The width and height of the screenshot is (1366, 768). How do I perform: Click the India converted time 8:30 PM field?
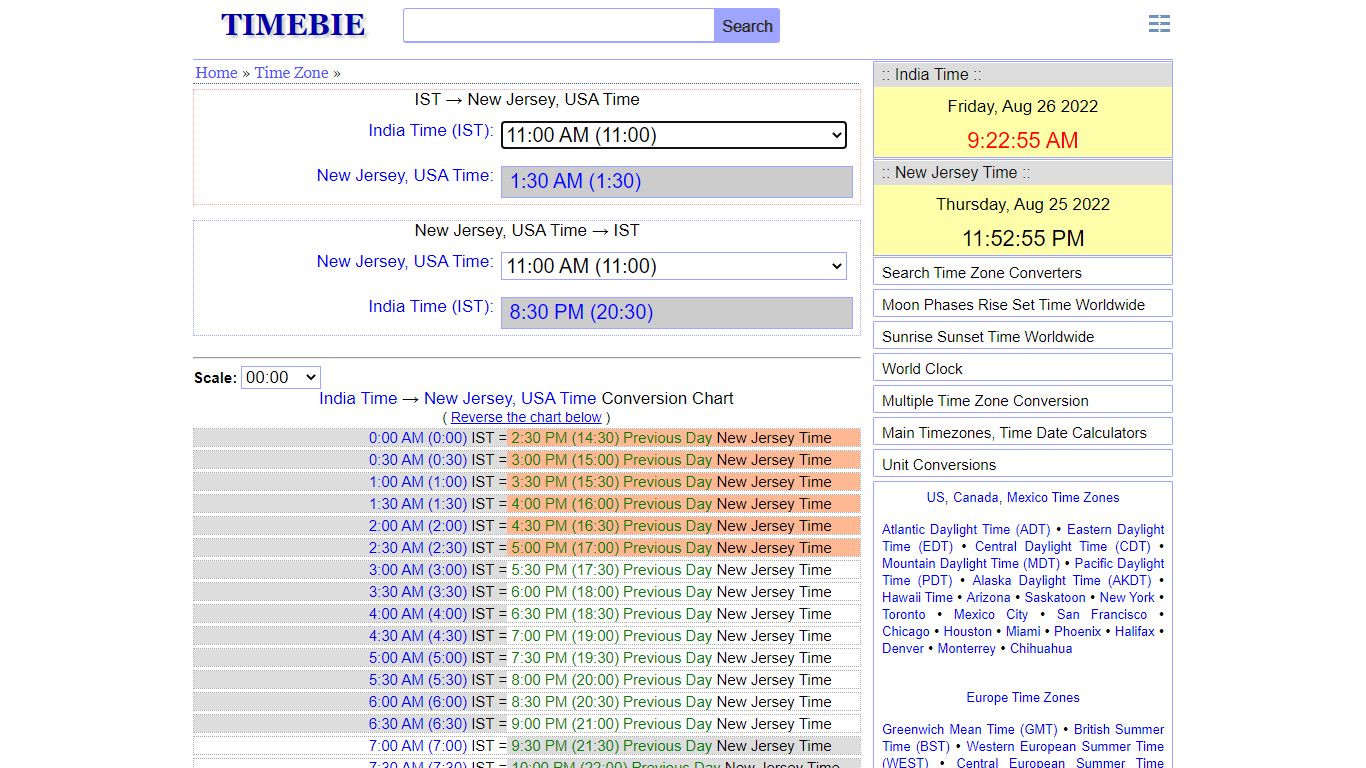coord(677,312)
